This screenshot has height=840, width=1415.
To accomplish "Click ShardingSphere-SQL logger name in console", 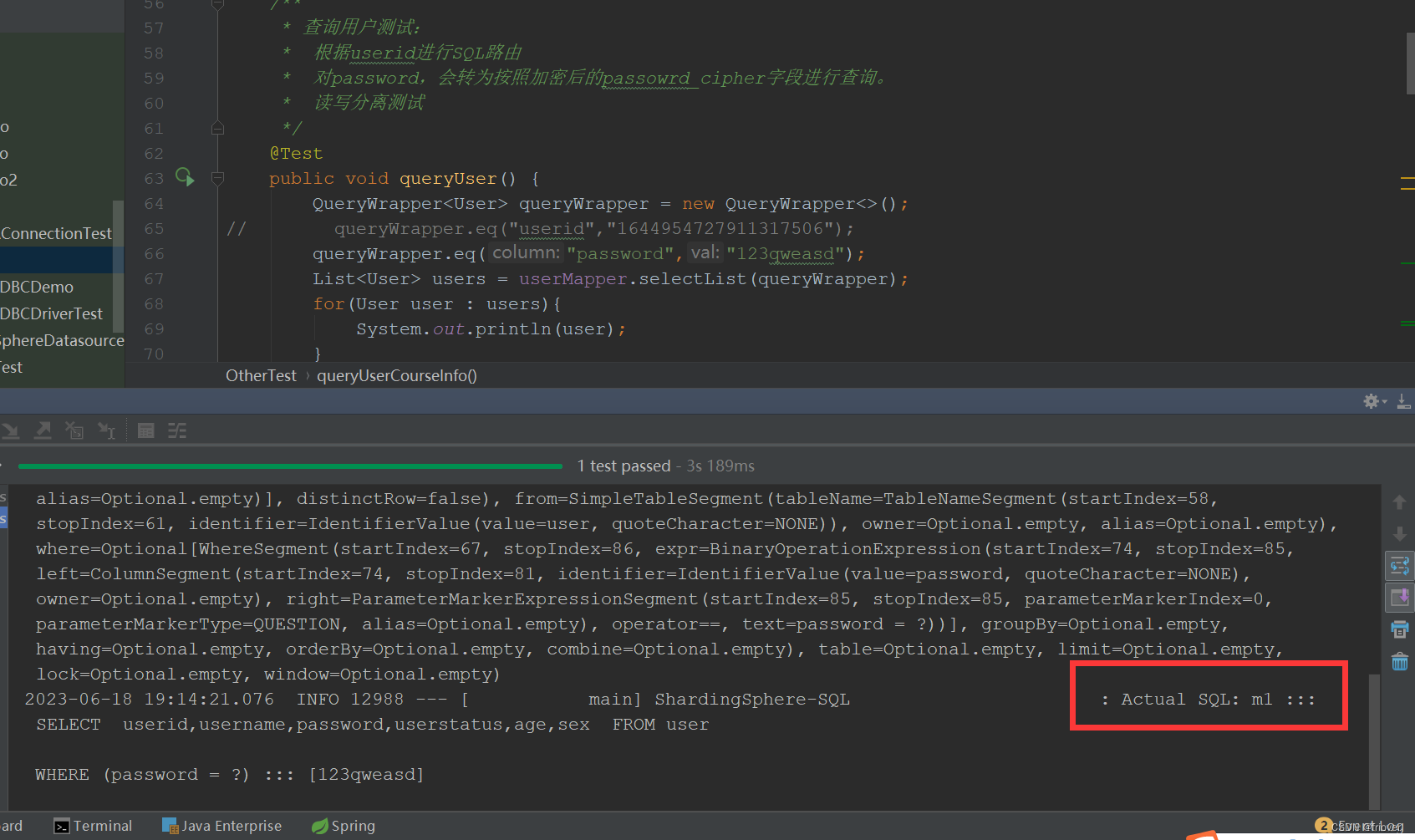I will point(751,699).
